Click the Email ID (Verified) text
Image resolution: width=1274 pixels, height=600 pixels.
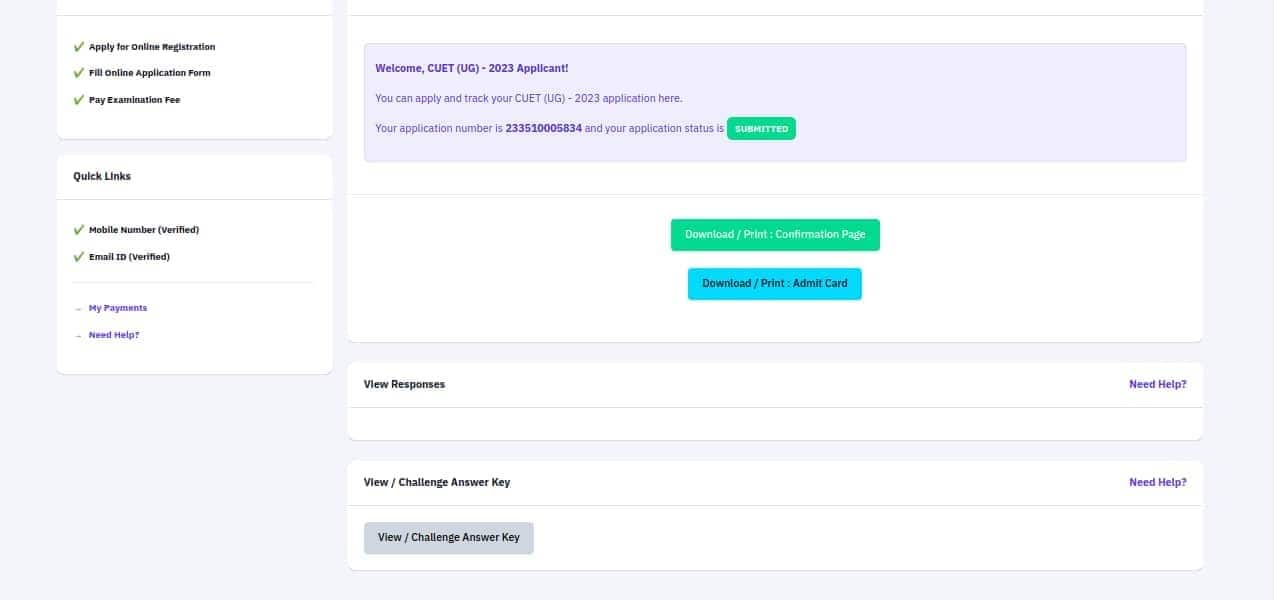129,257
